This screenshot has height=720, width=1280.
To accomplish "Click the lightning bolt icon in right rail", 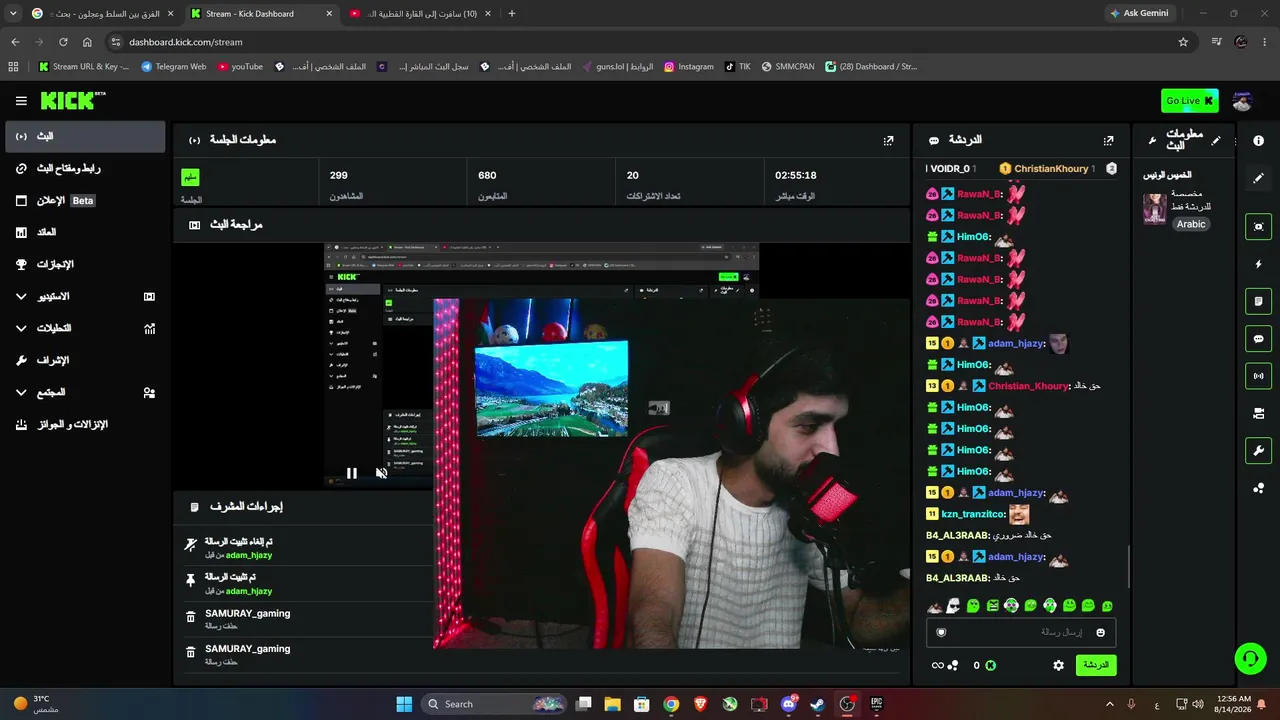I will click(x=1259, y=264).
